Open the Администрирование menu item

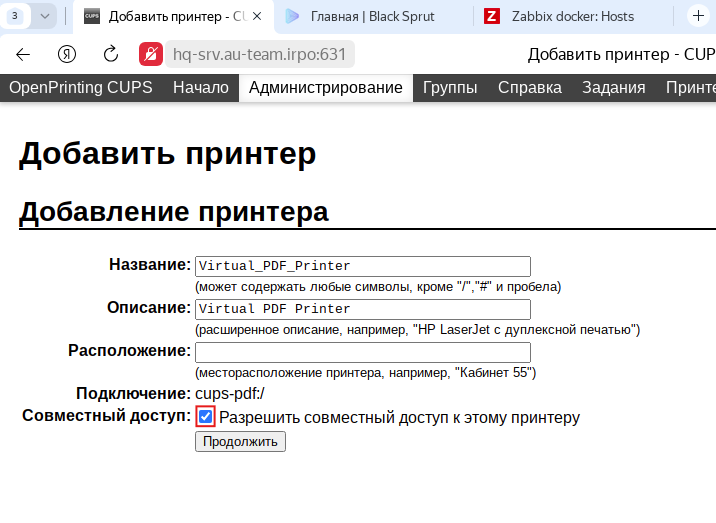tap(325, 88)
